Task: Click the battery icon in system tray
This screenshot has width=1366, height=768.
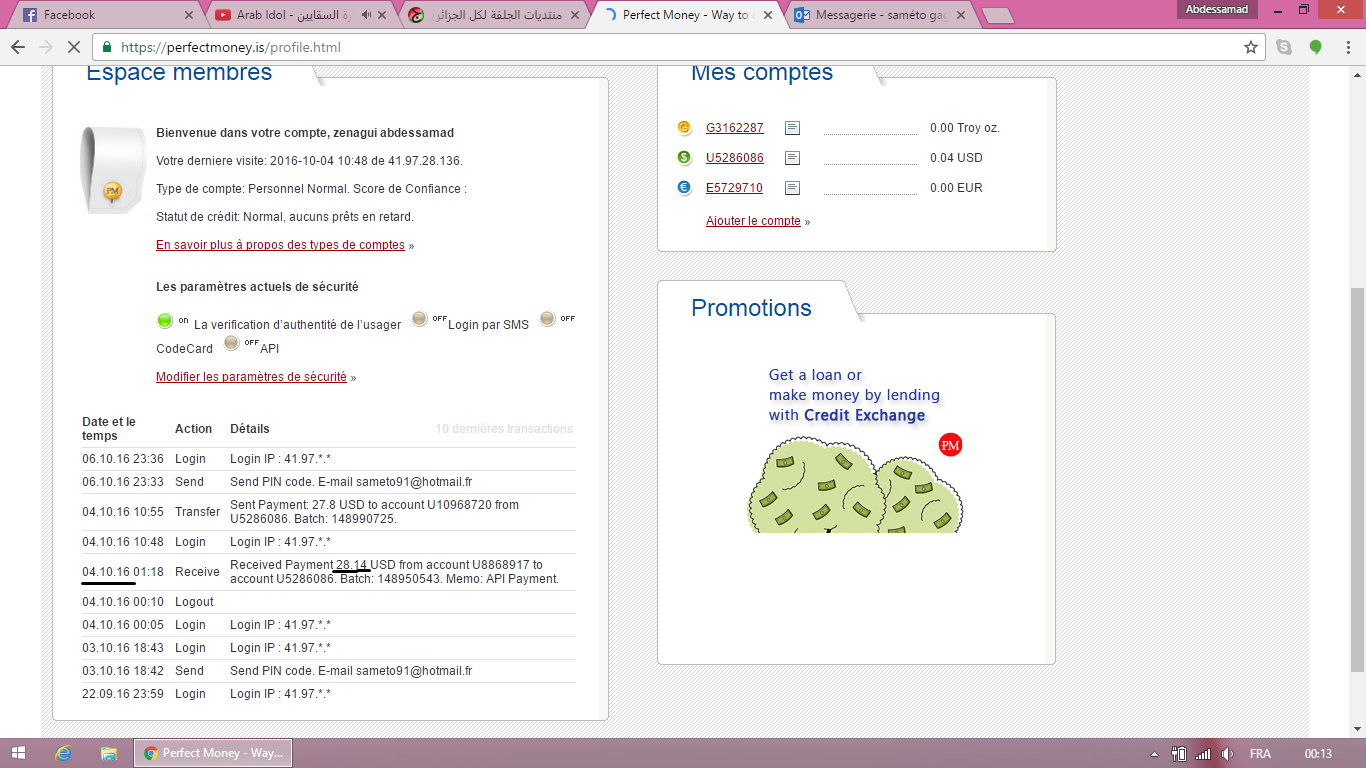Action: [x=1179, y=754]
